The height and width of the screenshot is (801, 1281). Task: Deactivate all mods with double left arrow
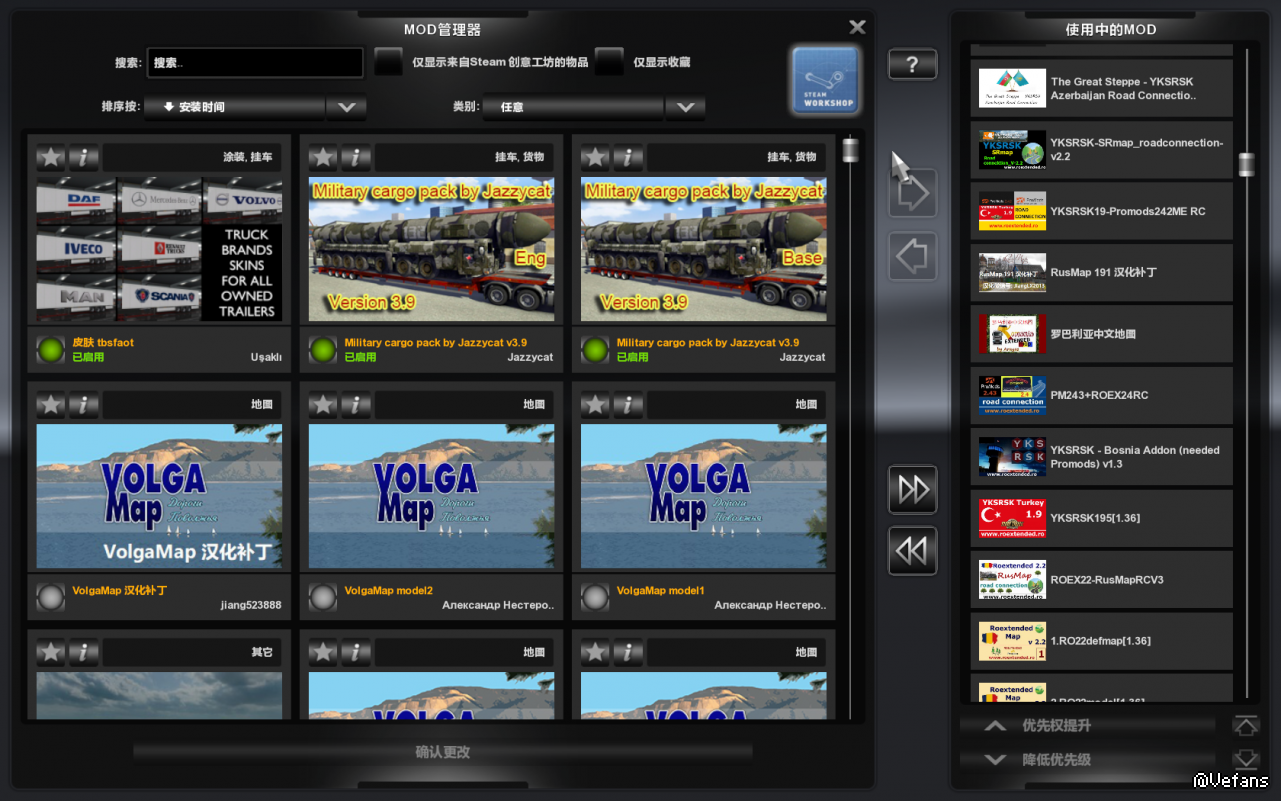pos(912,551)
